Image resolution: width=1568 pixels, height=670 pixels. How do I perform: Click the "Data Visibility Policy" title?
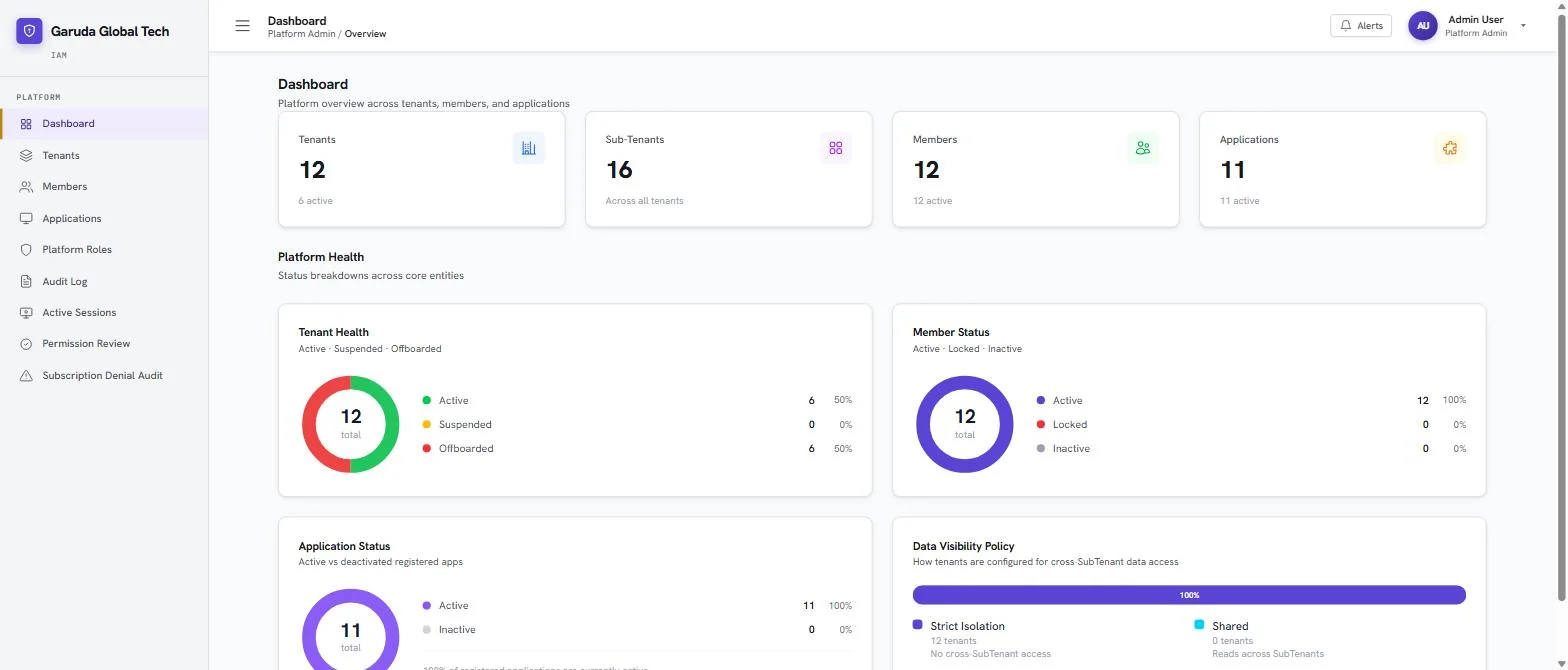point(964,546)
